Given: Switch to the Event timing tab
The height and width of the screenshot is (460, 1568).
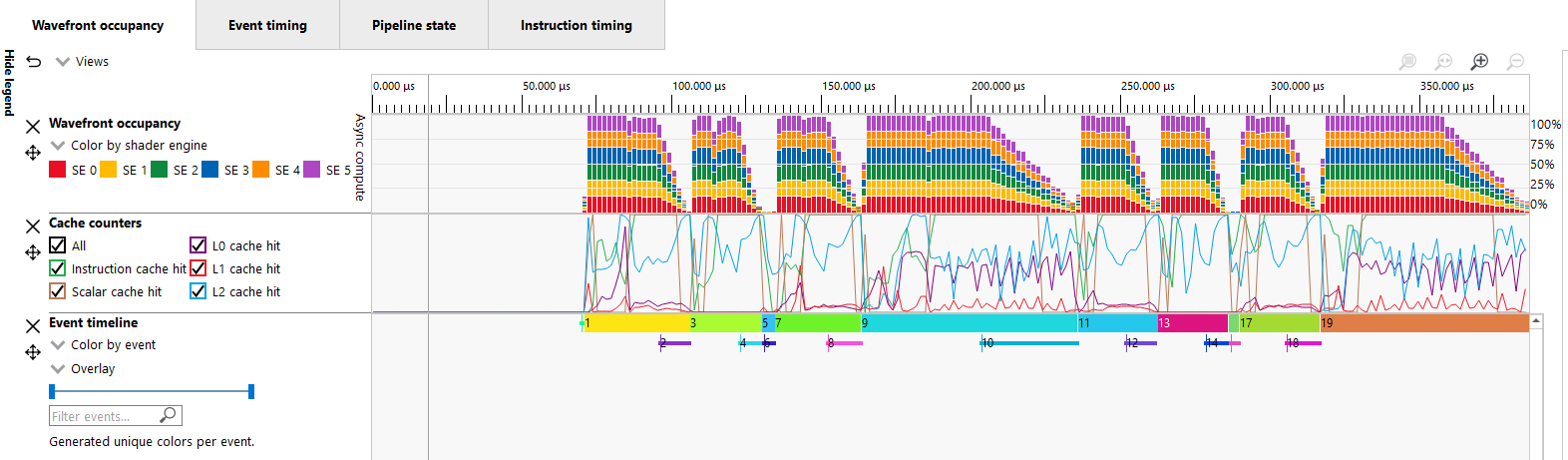Looking at the screenshot, I should coord(267,25).
